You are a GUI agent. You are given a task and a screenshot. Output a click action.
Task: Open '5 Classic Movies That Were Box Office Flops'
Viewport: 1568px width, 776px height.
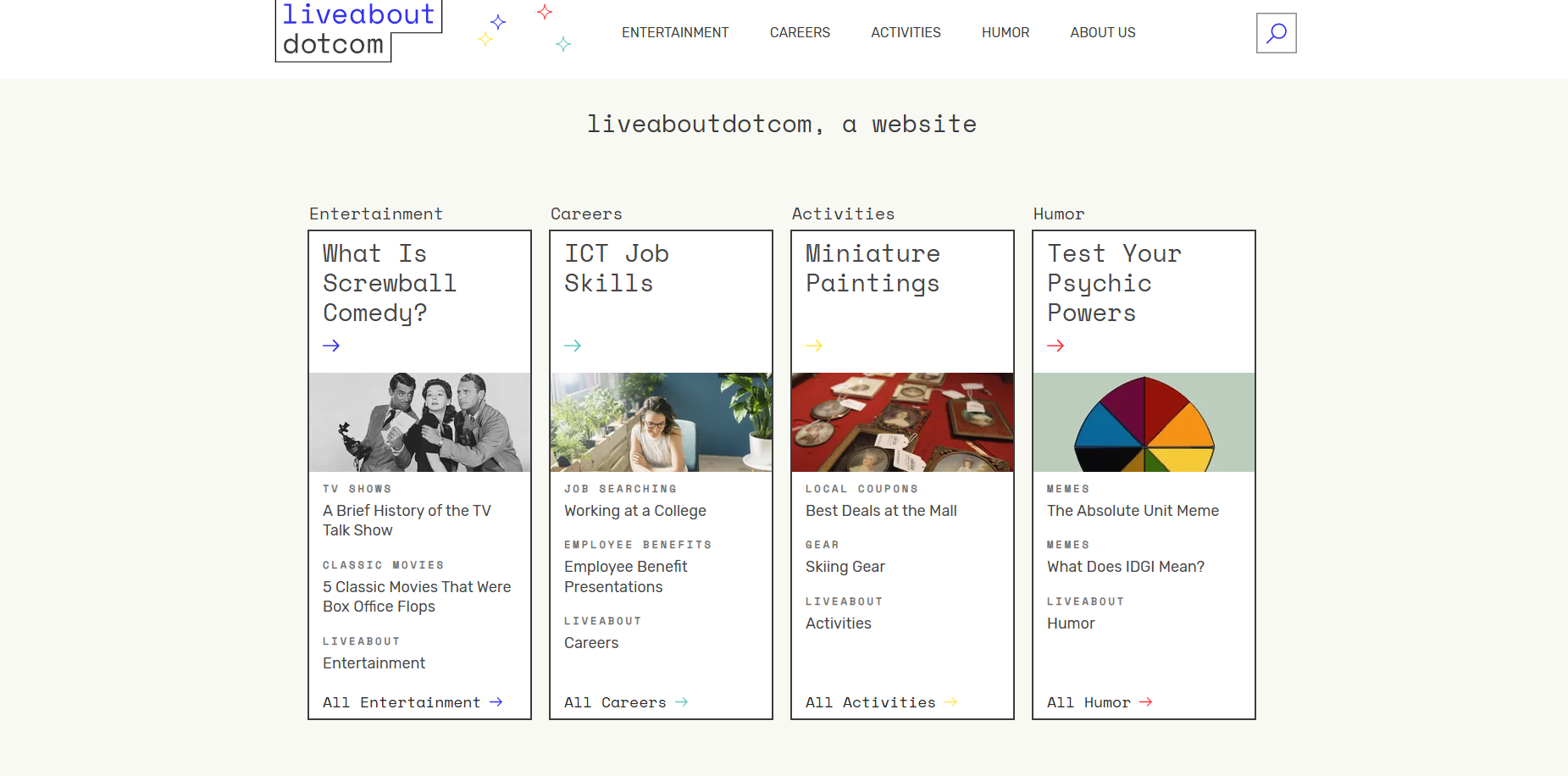417,596
